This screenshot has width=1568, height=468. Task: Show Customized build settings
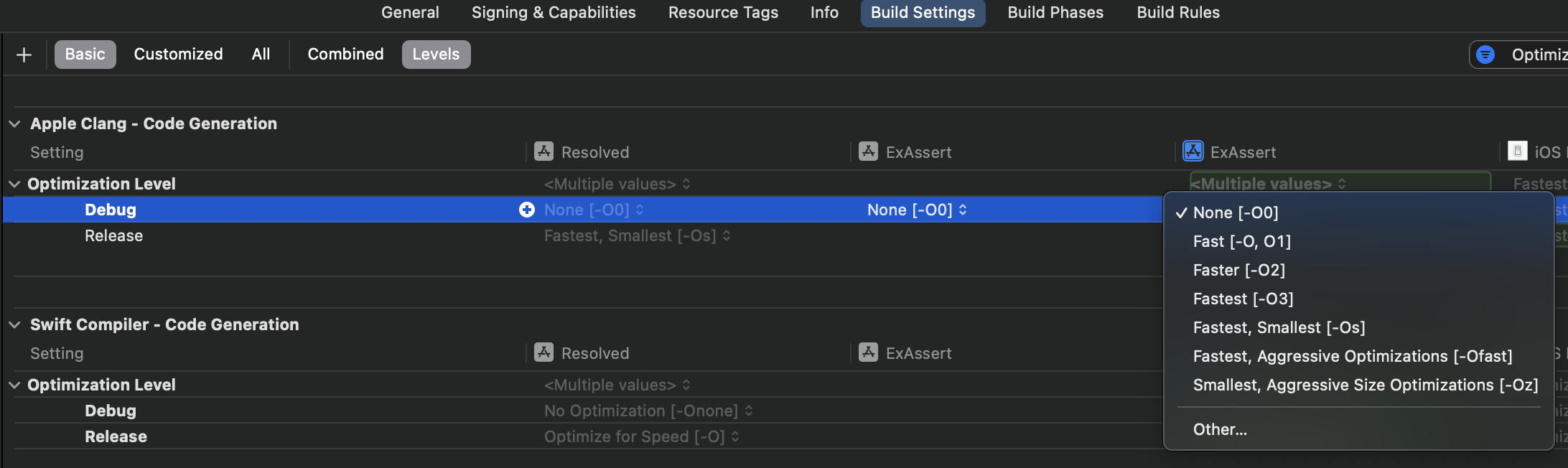click(178, 55)
